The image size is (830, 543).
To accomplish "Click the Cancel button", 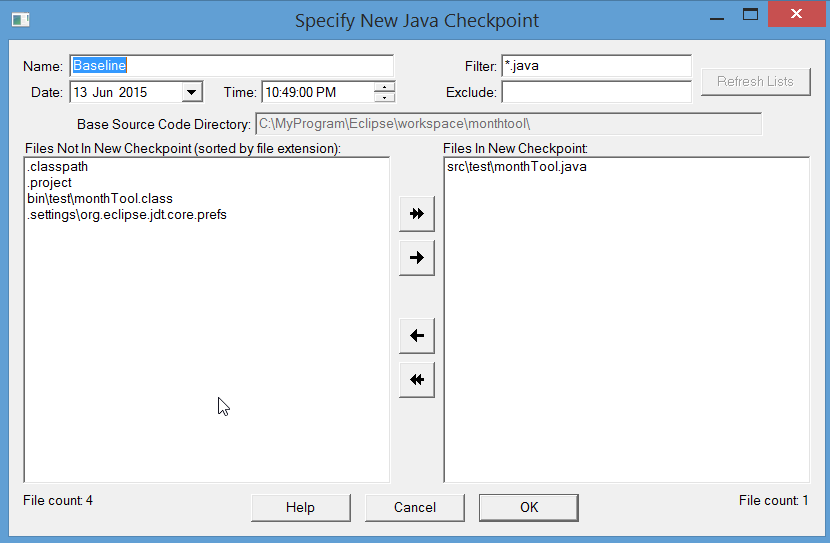I will 414,508.
